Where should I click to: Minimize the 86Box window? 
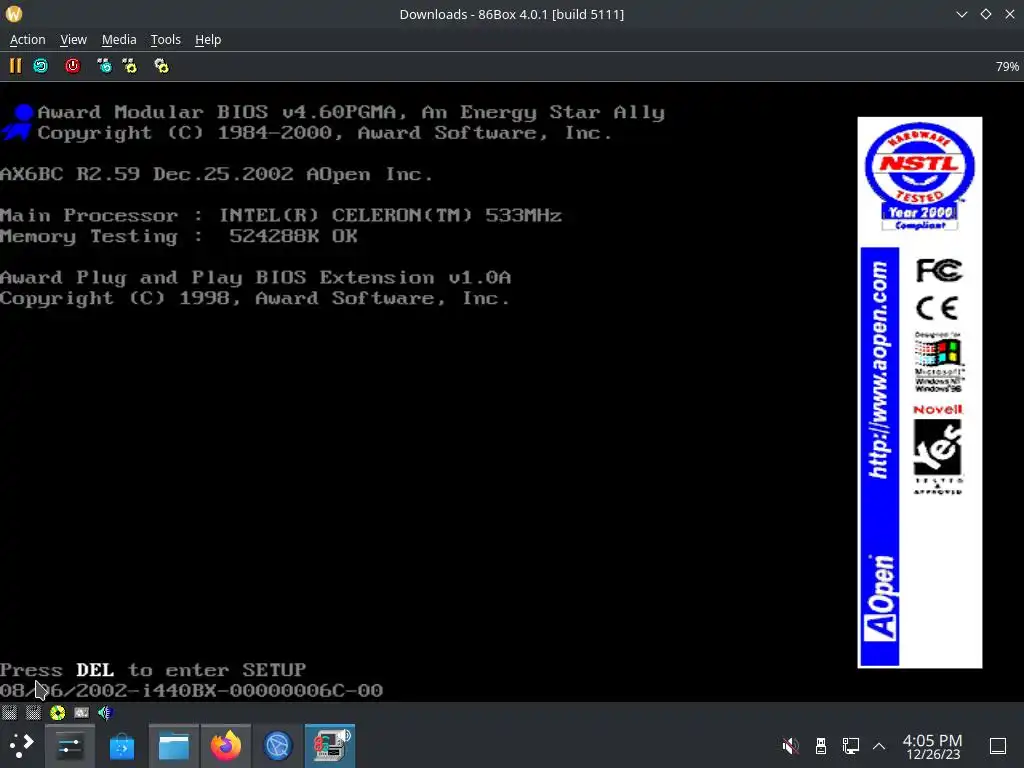coord(961,14)
